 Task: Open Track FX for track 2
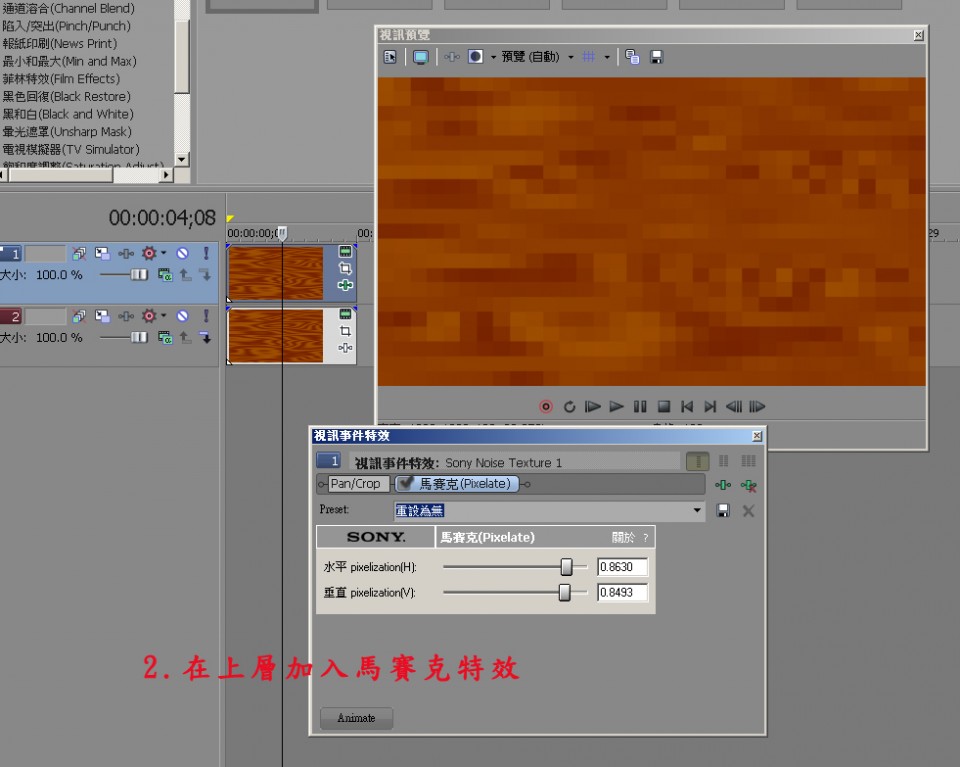[x=126, y=316]
